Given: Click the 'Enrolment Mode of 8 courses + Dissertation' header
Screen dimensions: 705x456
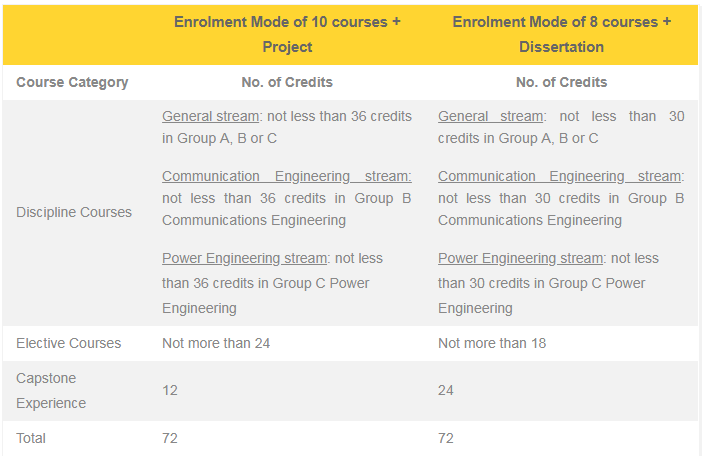Looking at the screenshot, I should tap(562, 34).
